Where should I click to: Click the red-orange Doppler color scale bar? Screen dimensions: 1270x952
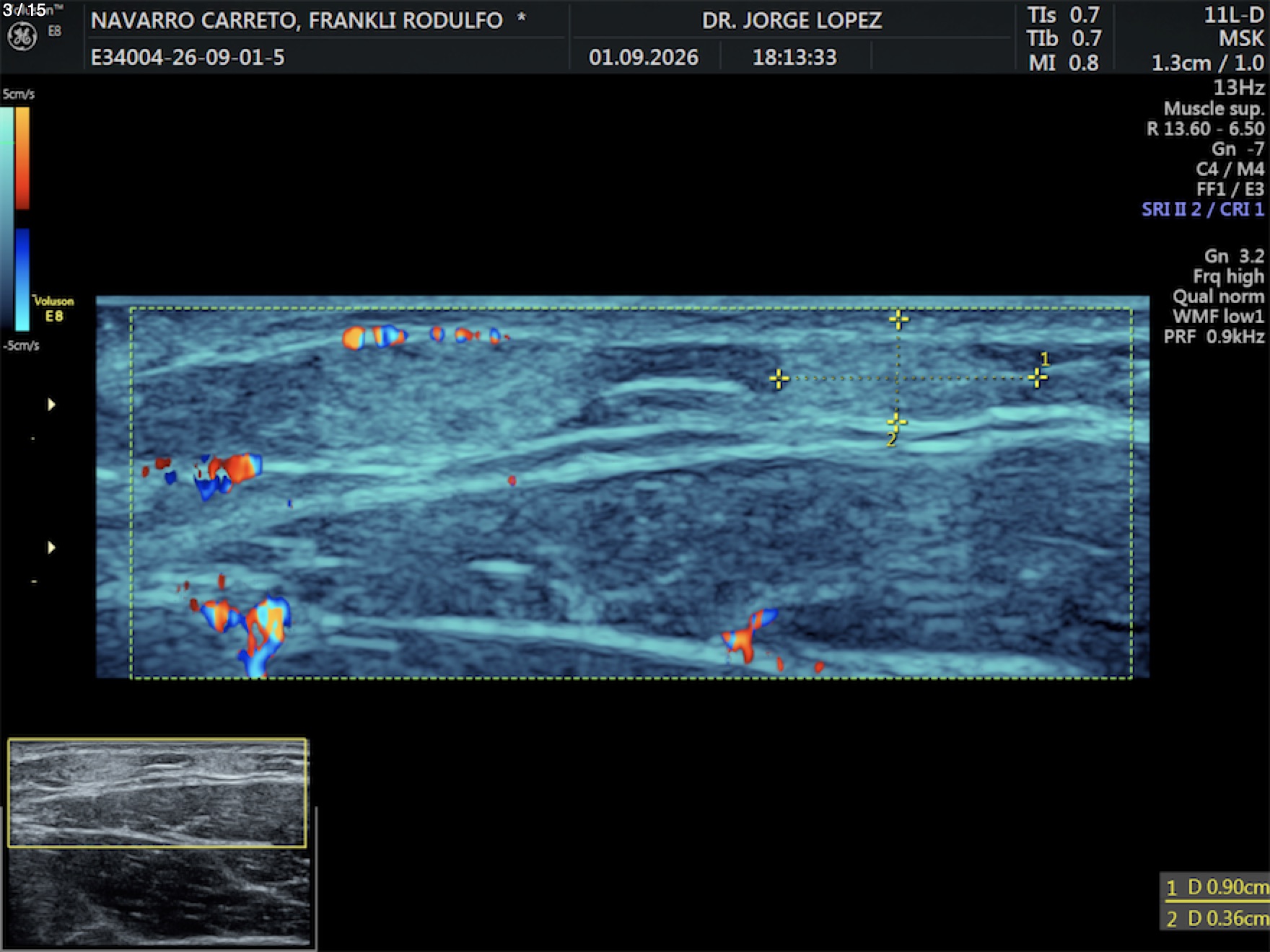point(22,158)
